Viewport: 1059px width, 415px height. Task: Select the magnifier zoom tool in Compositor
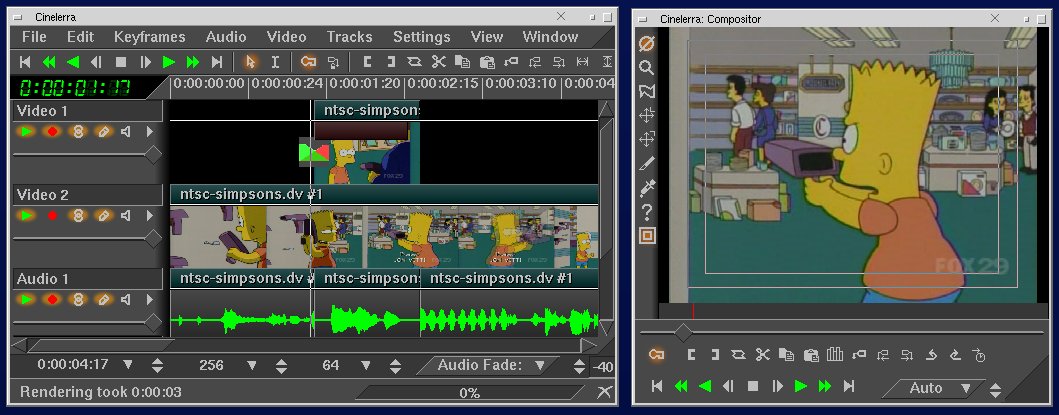click(x=646, y=68)
